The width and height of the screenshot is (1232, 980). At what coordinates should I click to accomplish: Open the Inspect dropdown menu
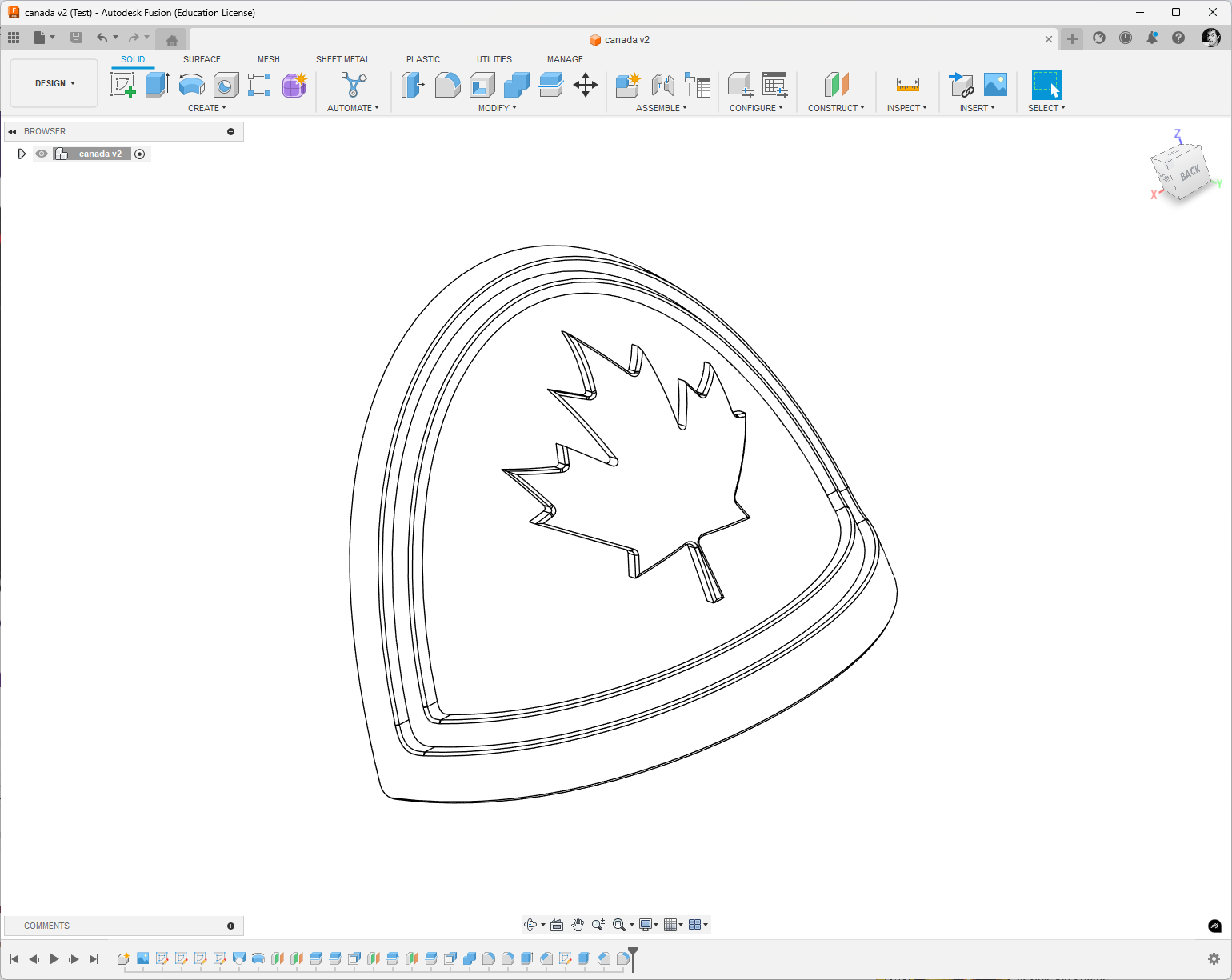[907, 108]
